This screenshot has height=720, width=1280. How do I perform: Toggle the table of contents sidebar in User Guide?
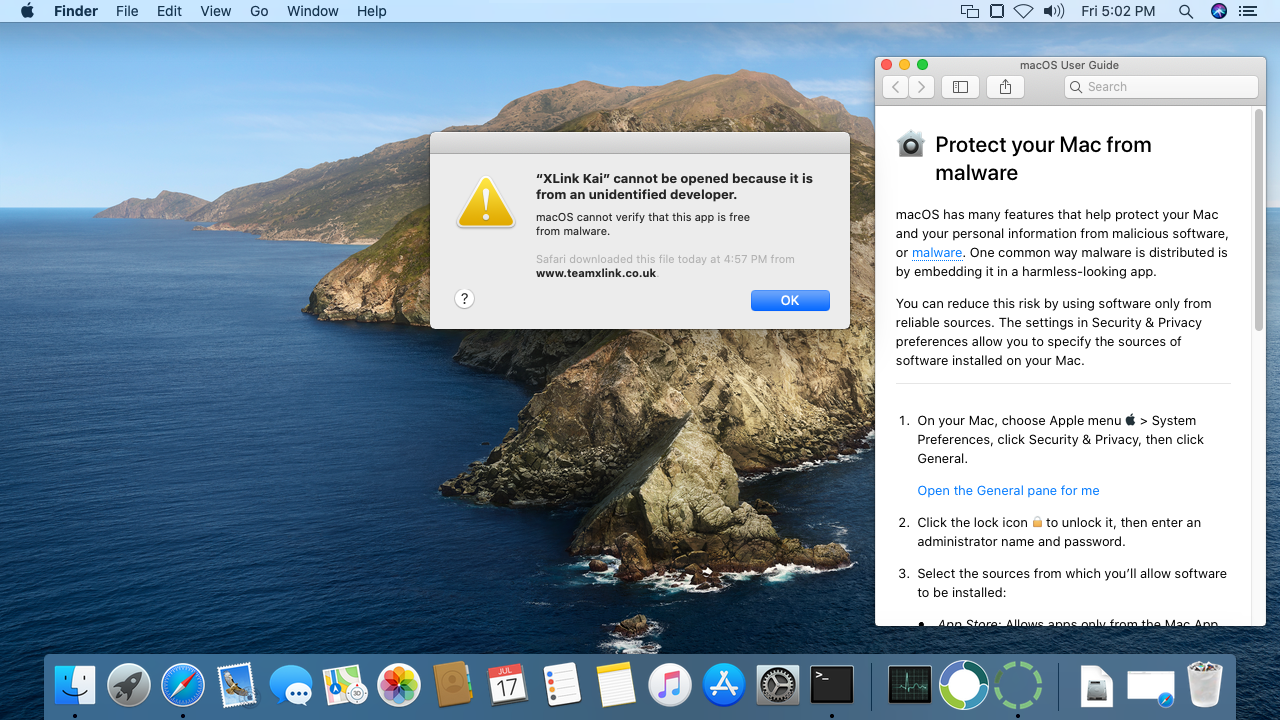click(960, 87)
